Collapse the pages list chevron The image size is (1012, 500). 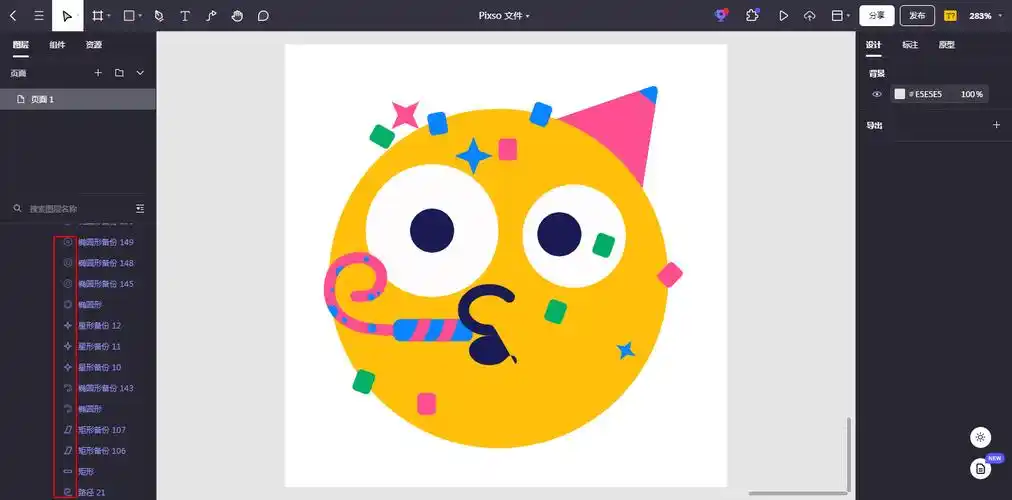coord(140,73)
